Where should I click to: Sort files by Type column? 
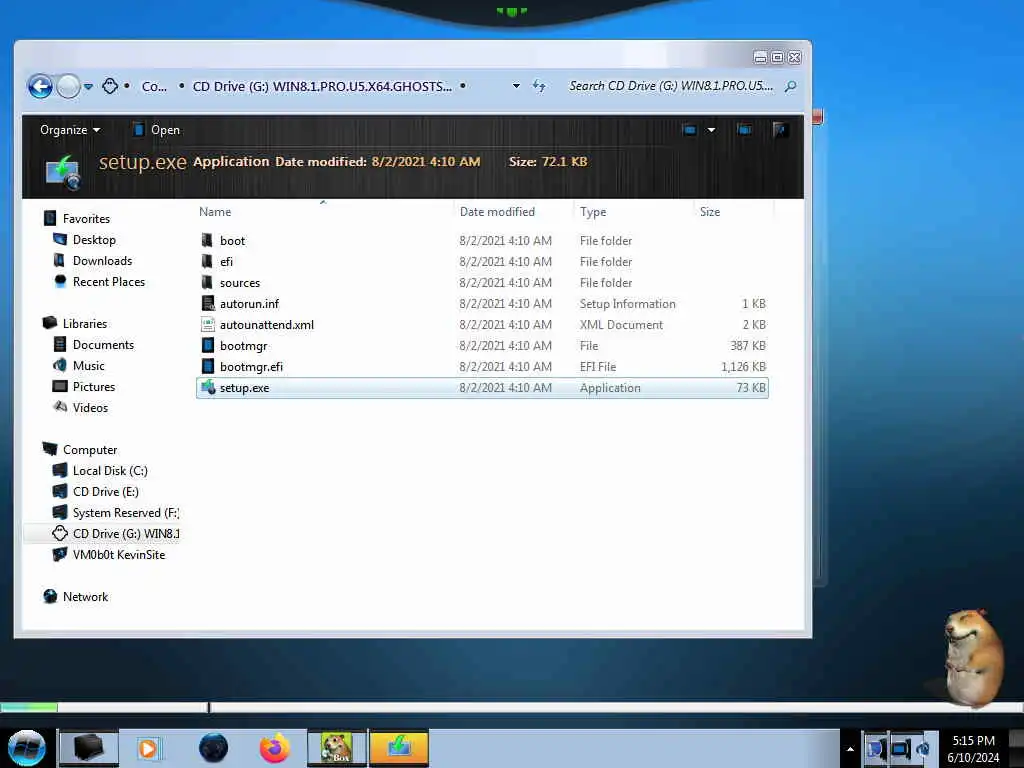pyautogui.click(x=593, y=212)
